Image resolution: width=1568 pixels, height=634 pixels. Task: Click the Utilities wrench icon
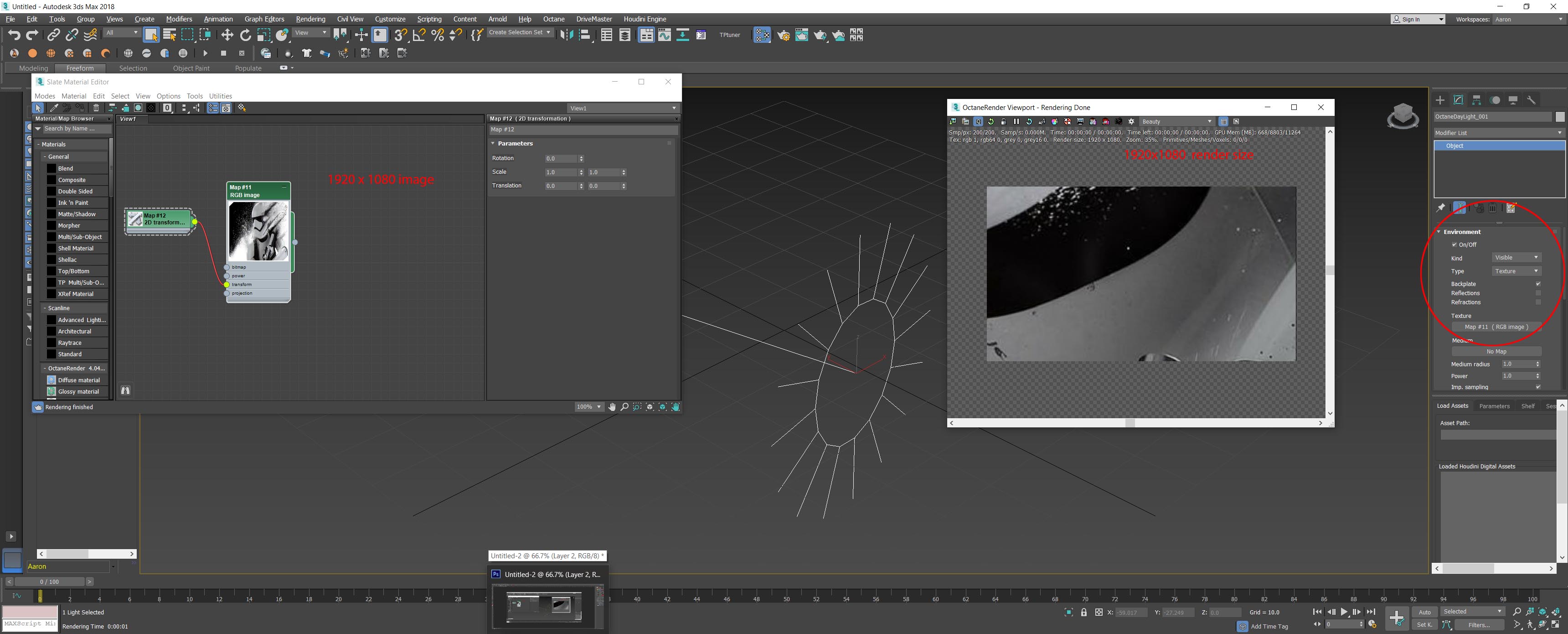coord(1532,100)
